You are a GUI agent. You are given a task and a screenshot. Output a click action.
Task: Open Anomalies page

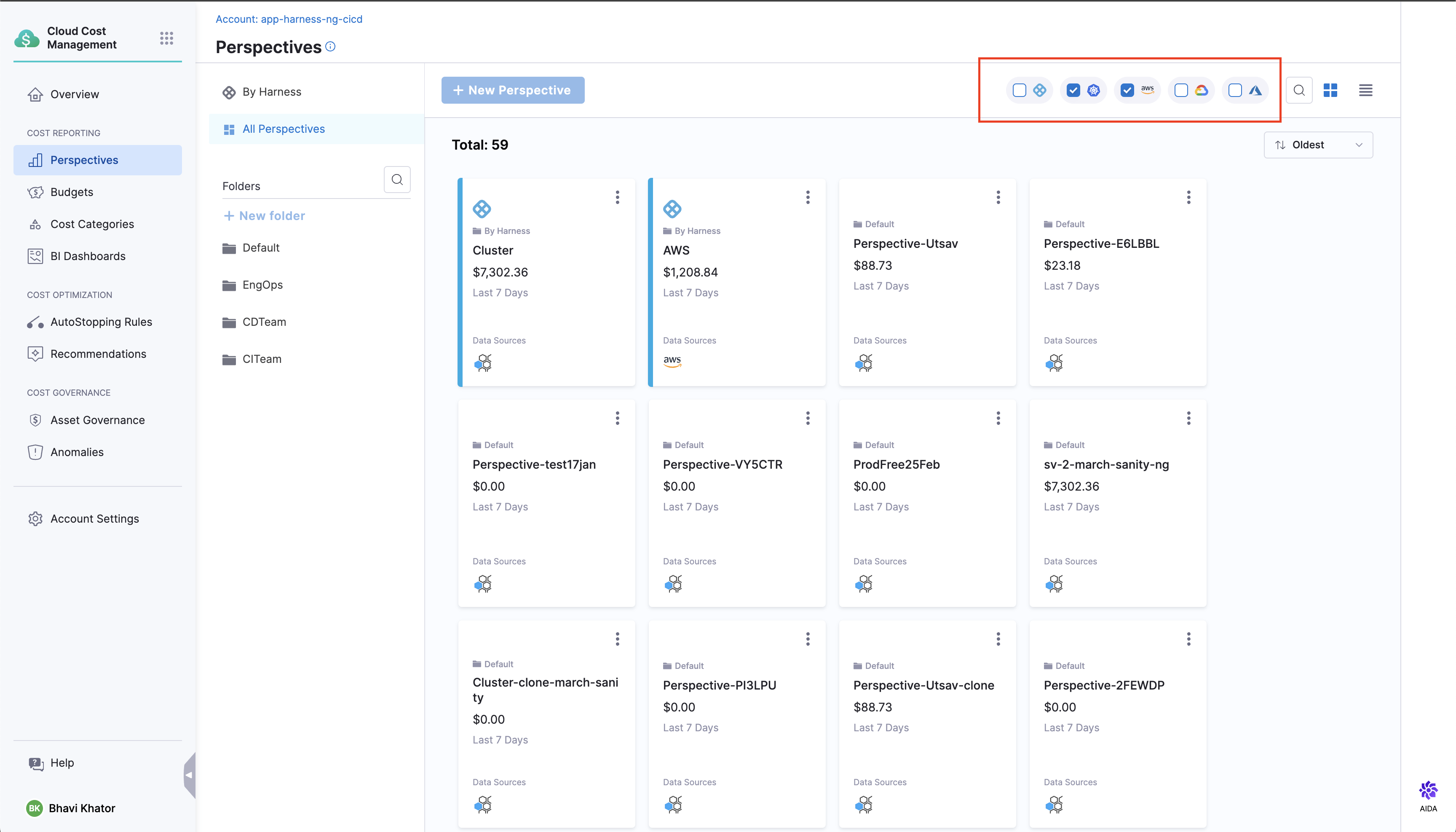pyautogui.click(x=98, y=452)
